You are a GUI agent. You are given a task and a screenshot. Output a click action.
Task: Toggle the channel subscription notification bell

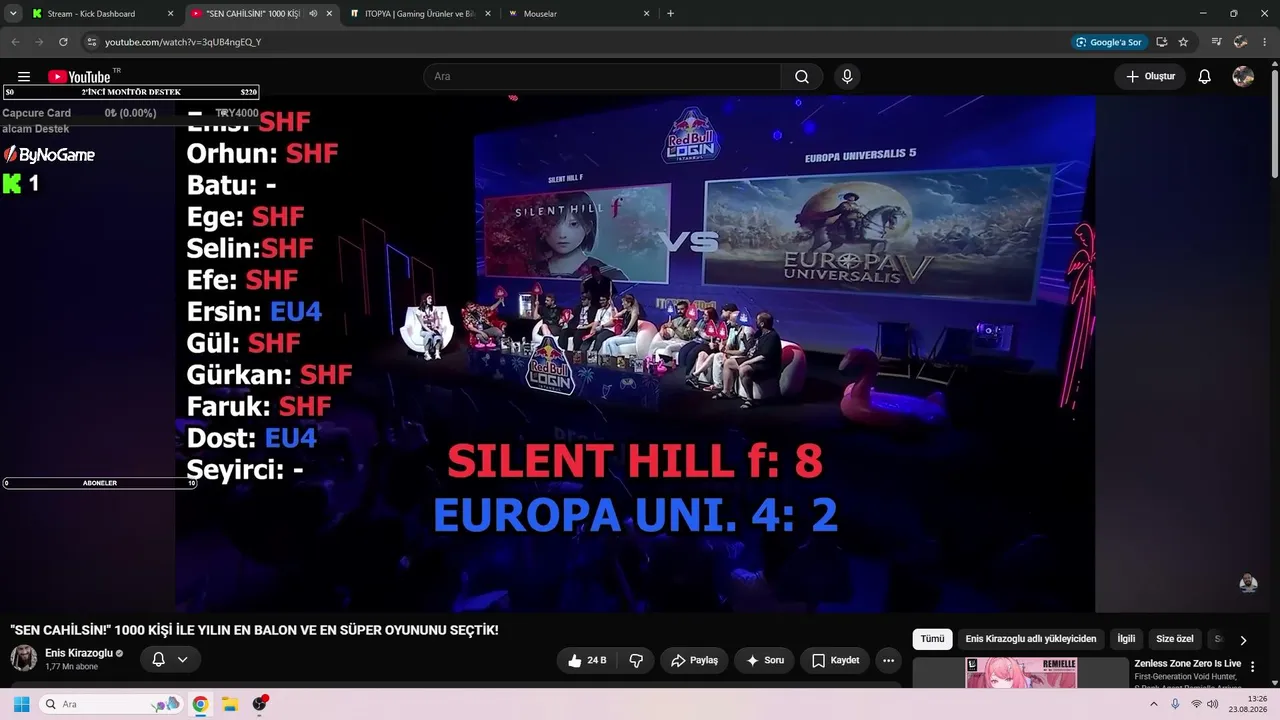click(158, 659)
